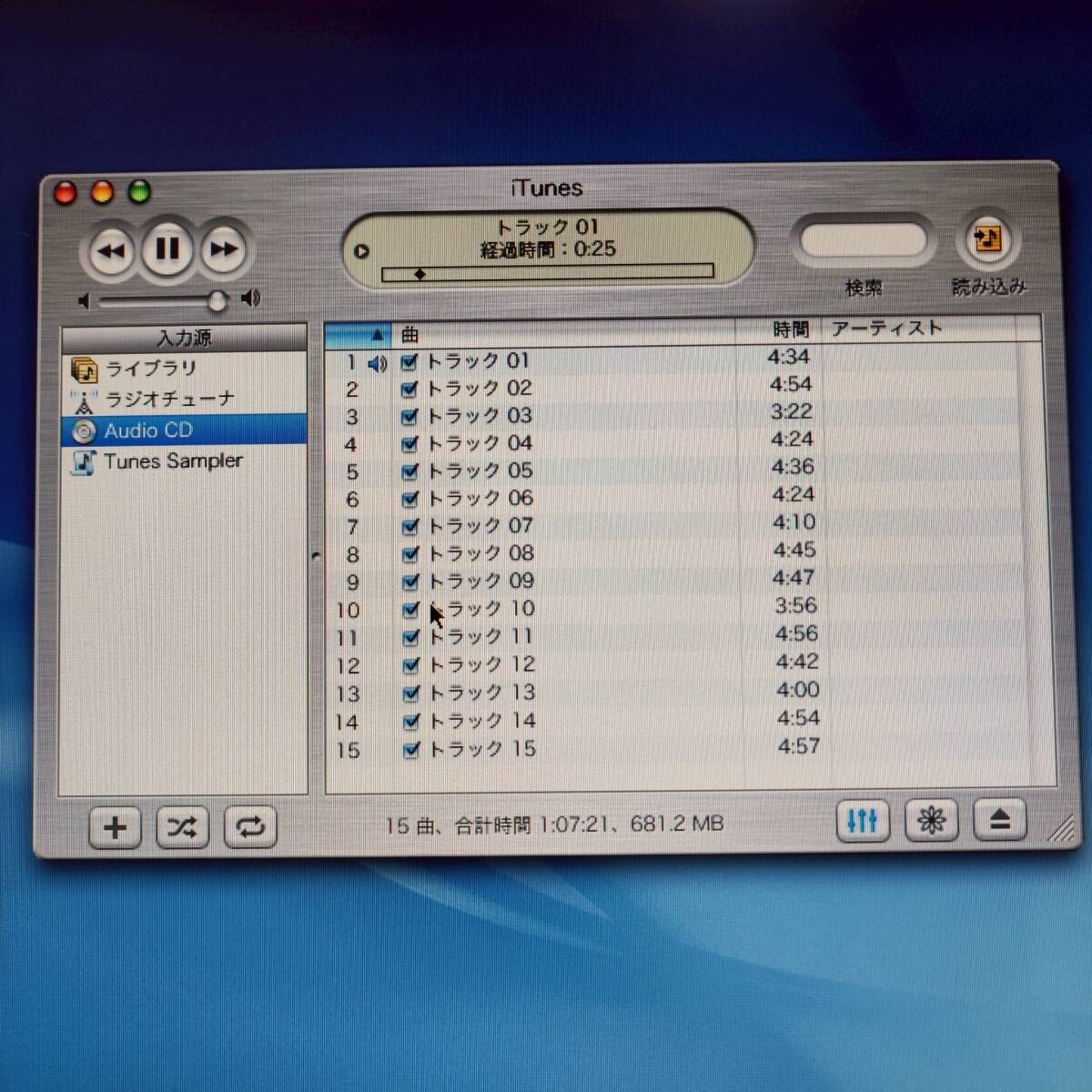Click inside the 検索 search field

[x=862, y=240]
